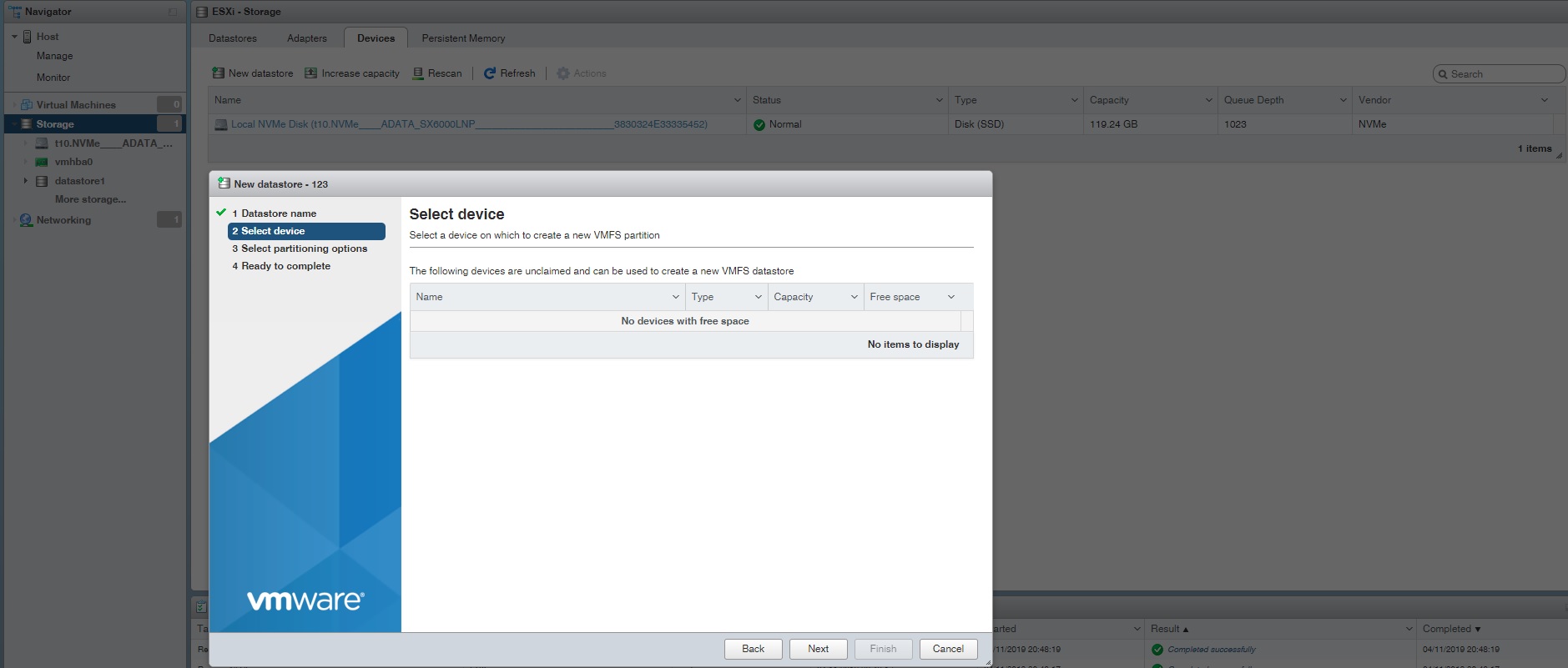Screen dimensions: 1568x668
Task: Open the Type column dropdown in devices table
Action: coord(1074,100)
